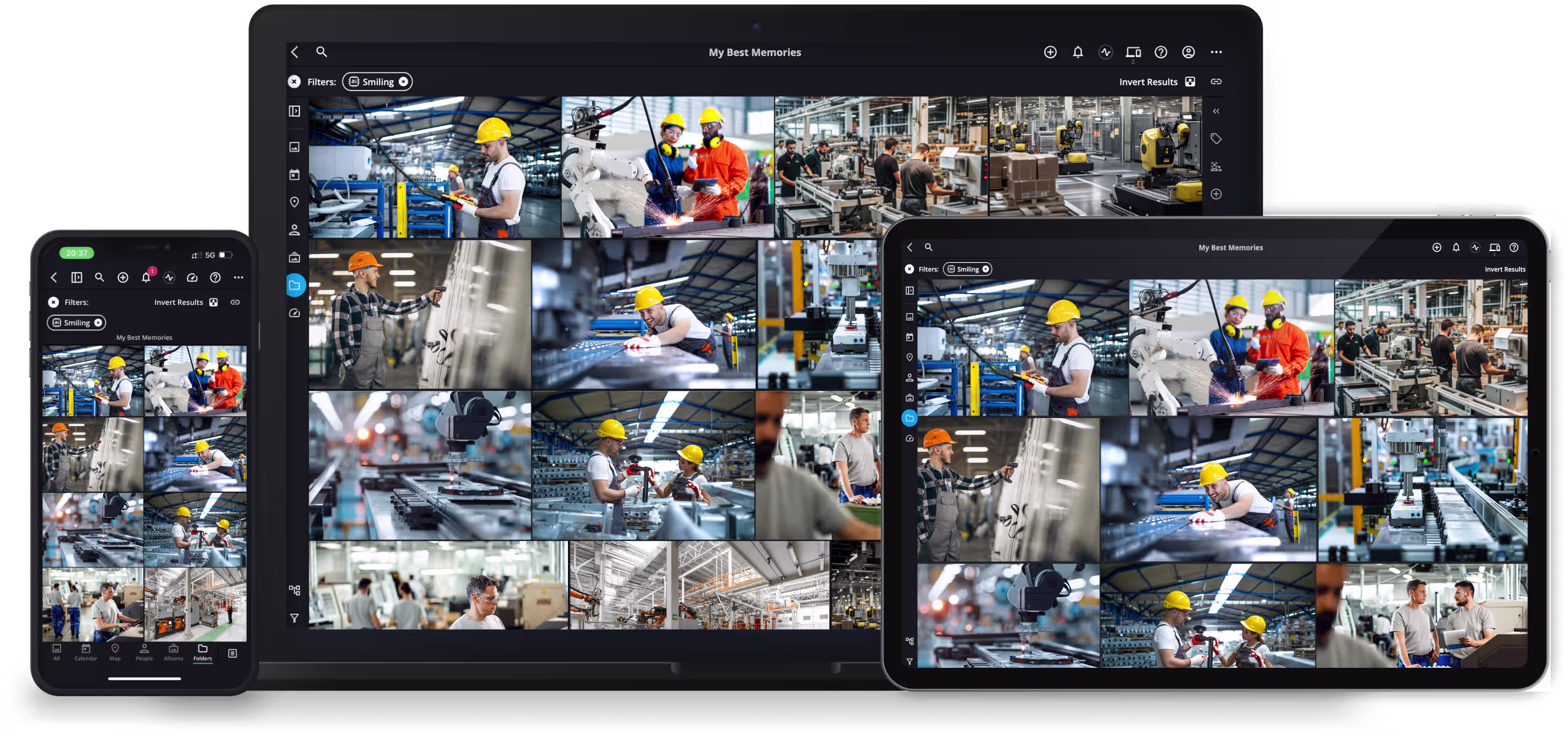The height and width of the screenshot is (736, 1568).
Task: Toggle the laptop's left sidebar panel icon
Action: click(x=294, y=111)
